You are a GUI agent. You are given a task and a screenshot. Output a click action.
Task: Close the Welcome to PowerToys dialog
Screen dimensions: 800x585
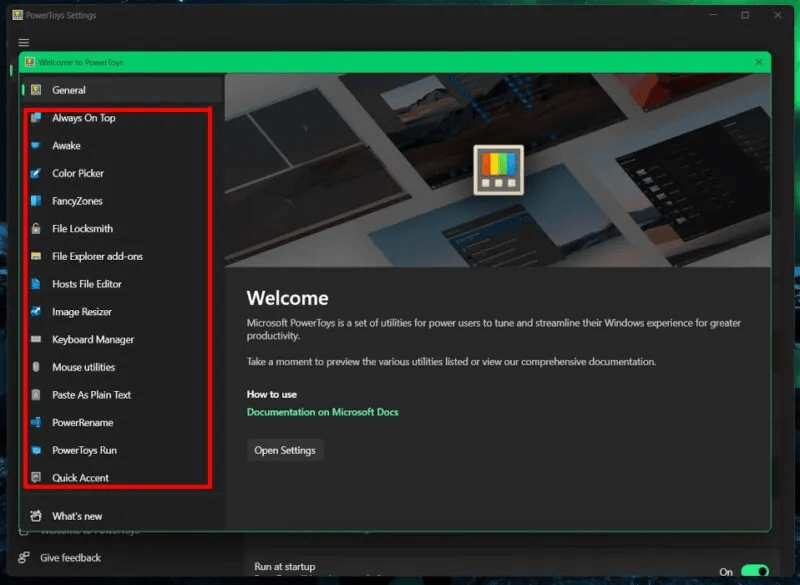(x=759, y=62)
